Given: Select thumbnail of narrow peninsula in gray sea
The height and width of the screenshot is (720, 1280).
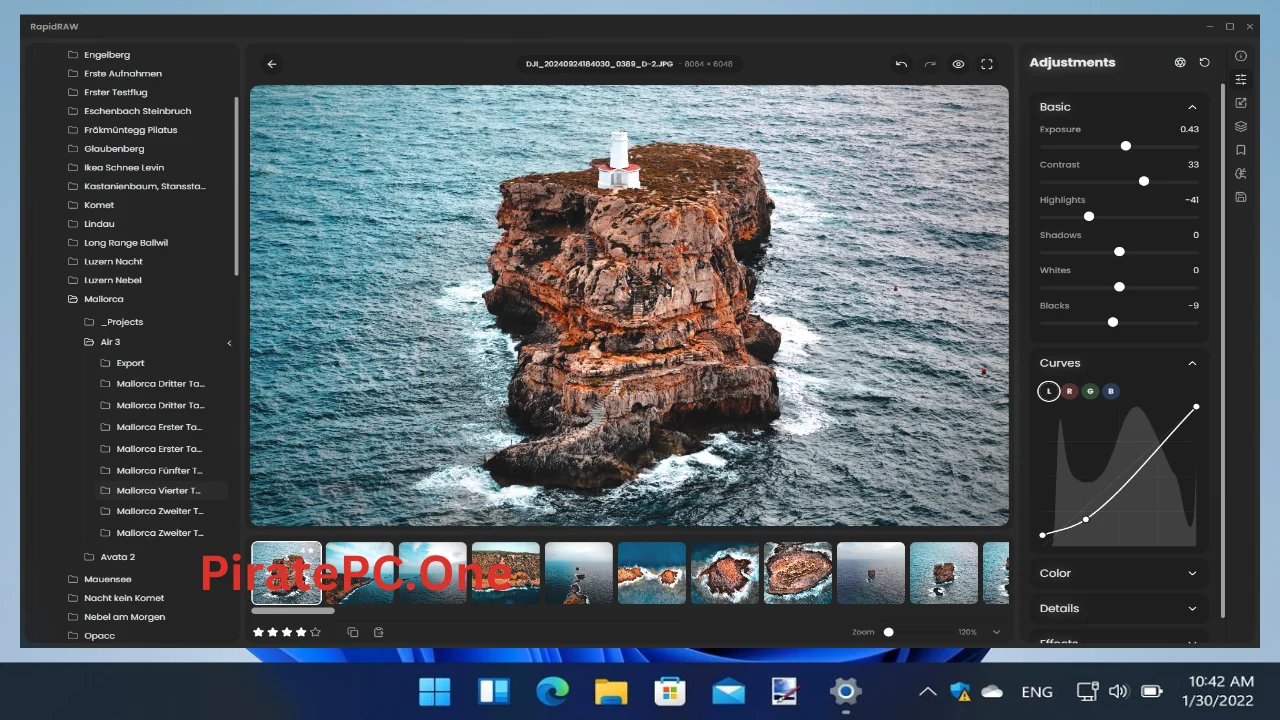Looking at the screenshot, I should 579,573.
